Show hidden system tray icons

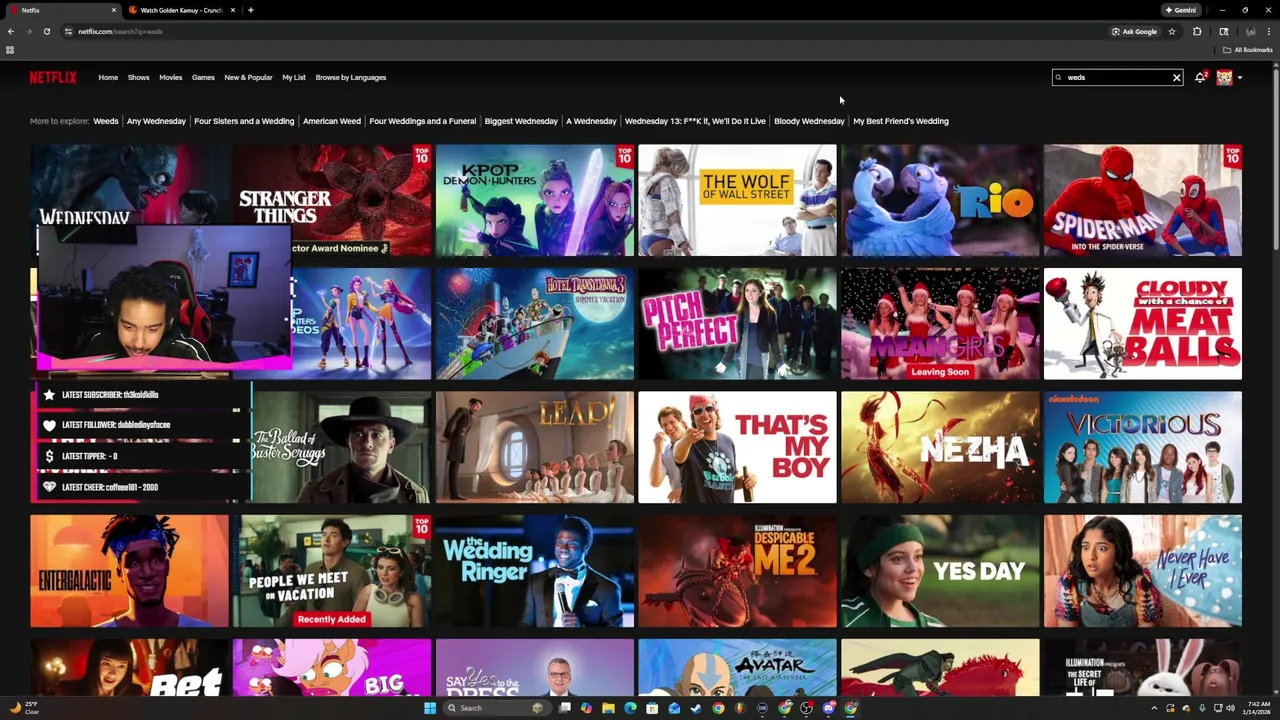point(1155,708)
